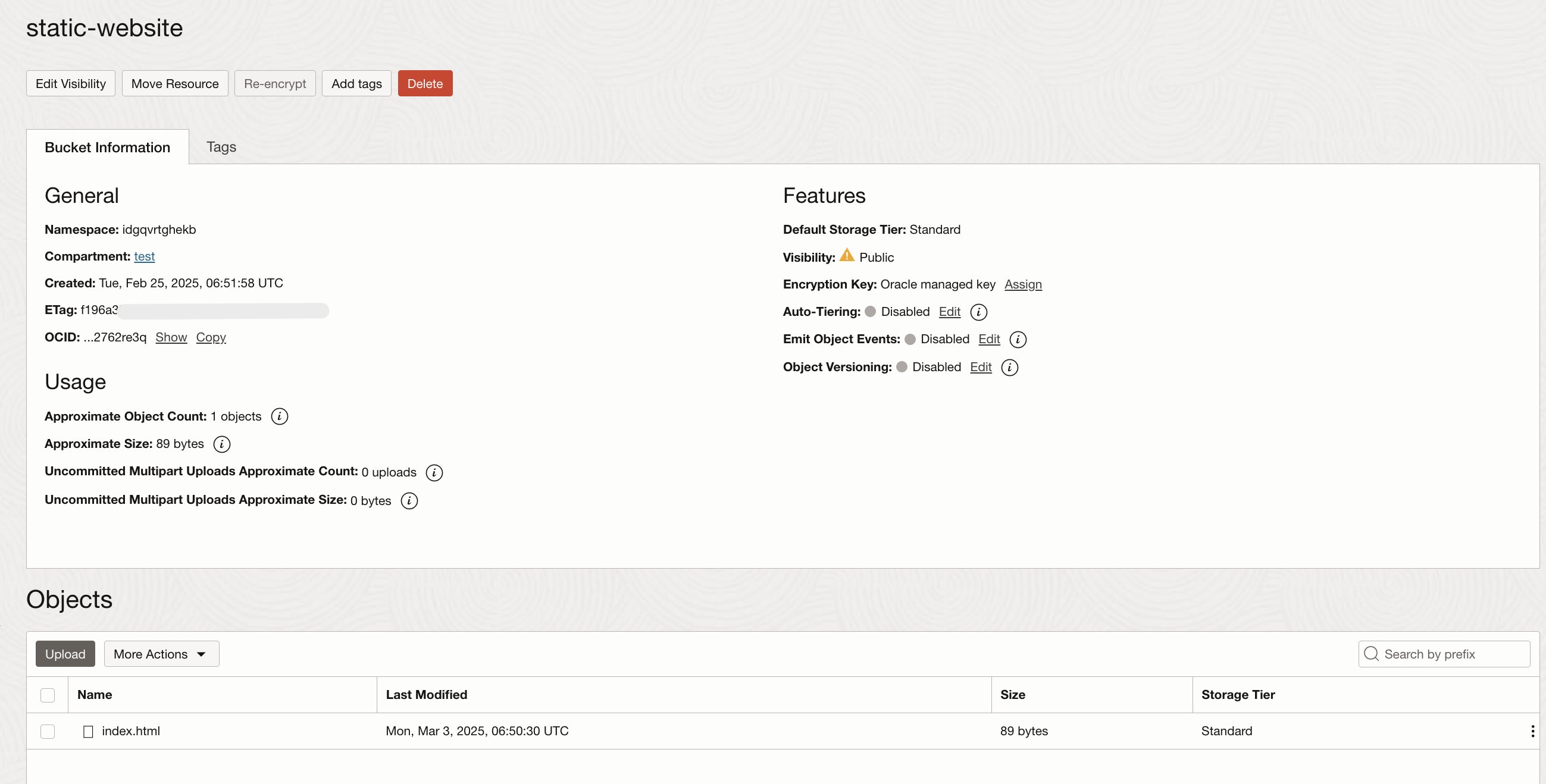Switch to the Tags tab
Screen dimensions: 1546x784
[221, 147]
